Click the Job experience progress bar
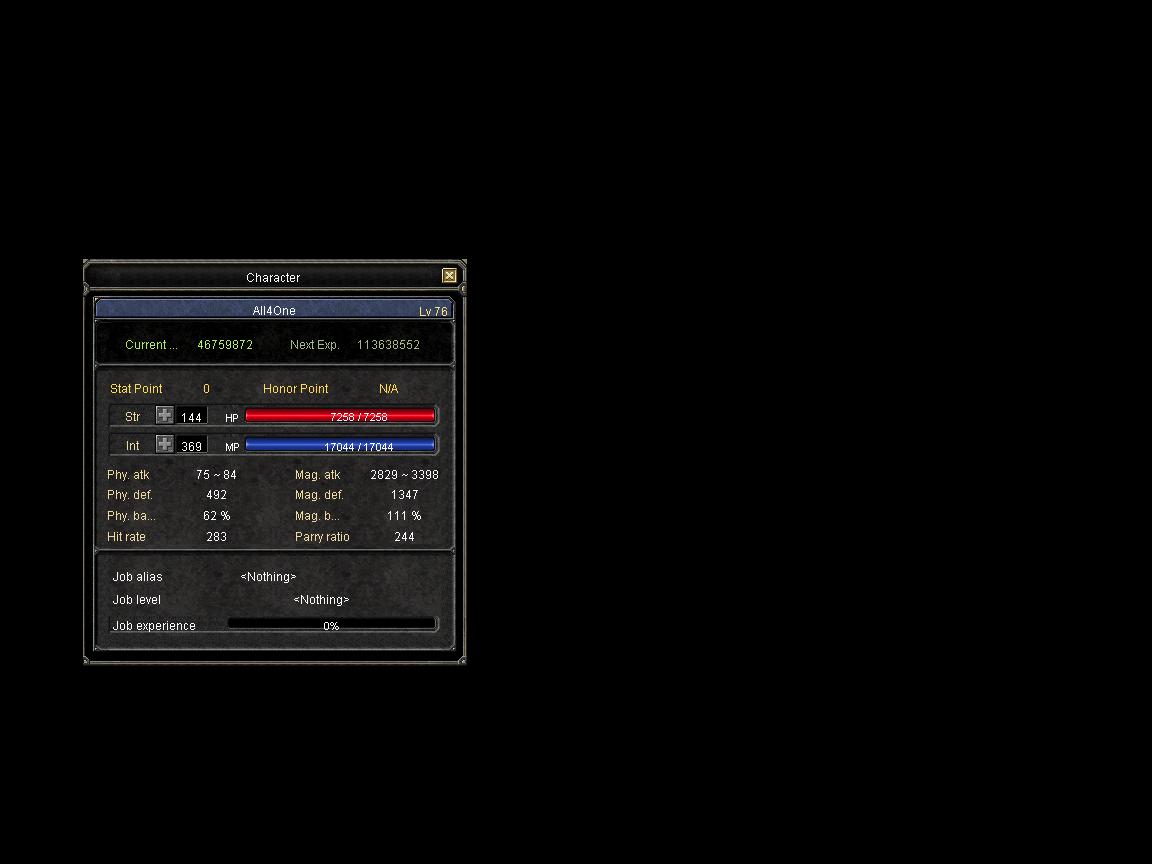This screenshot has width=1152, height=864. pyautogui.click(x=331, y=625)
